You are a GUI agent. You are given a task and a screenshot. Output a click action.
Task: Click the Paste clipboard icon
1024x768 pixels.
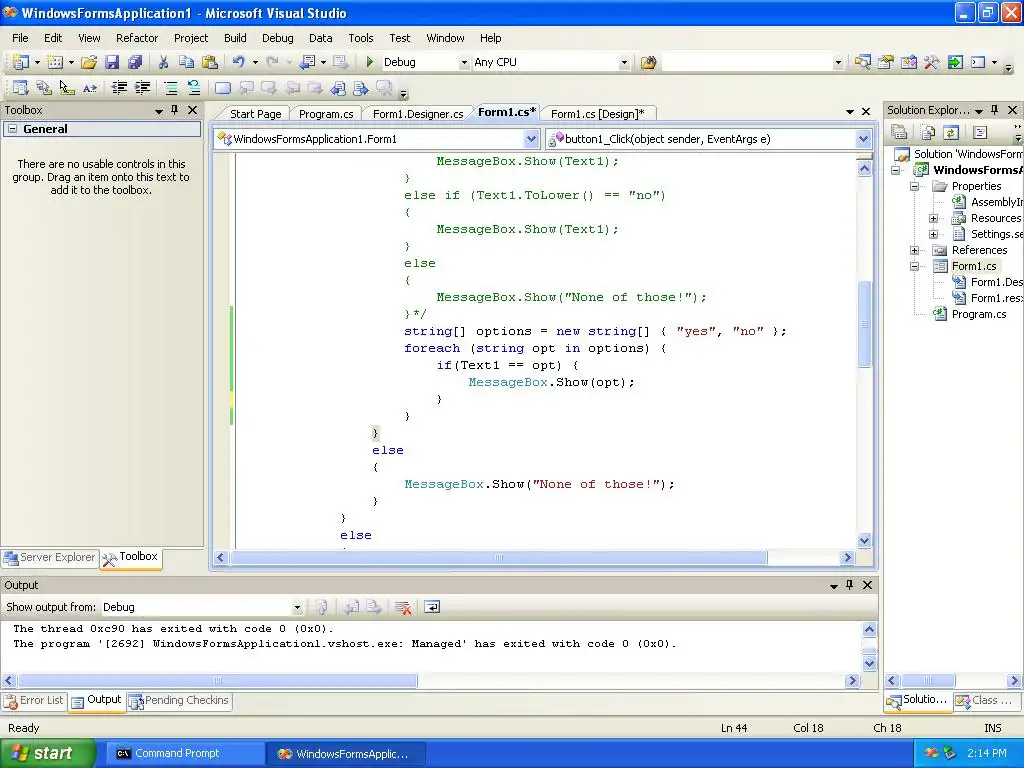pos(210,62)
